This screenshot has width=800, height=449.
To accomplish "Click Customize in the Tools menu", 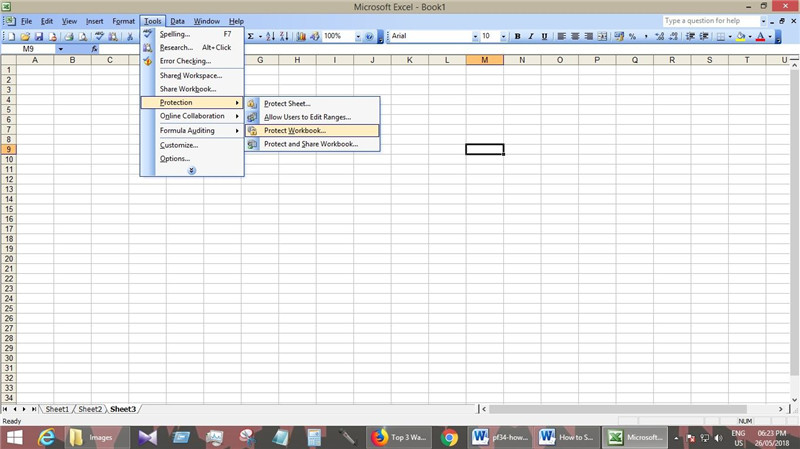I will pyautogui.click(x=192, y=145).
